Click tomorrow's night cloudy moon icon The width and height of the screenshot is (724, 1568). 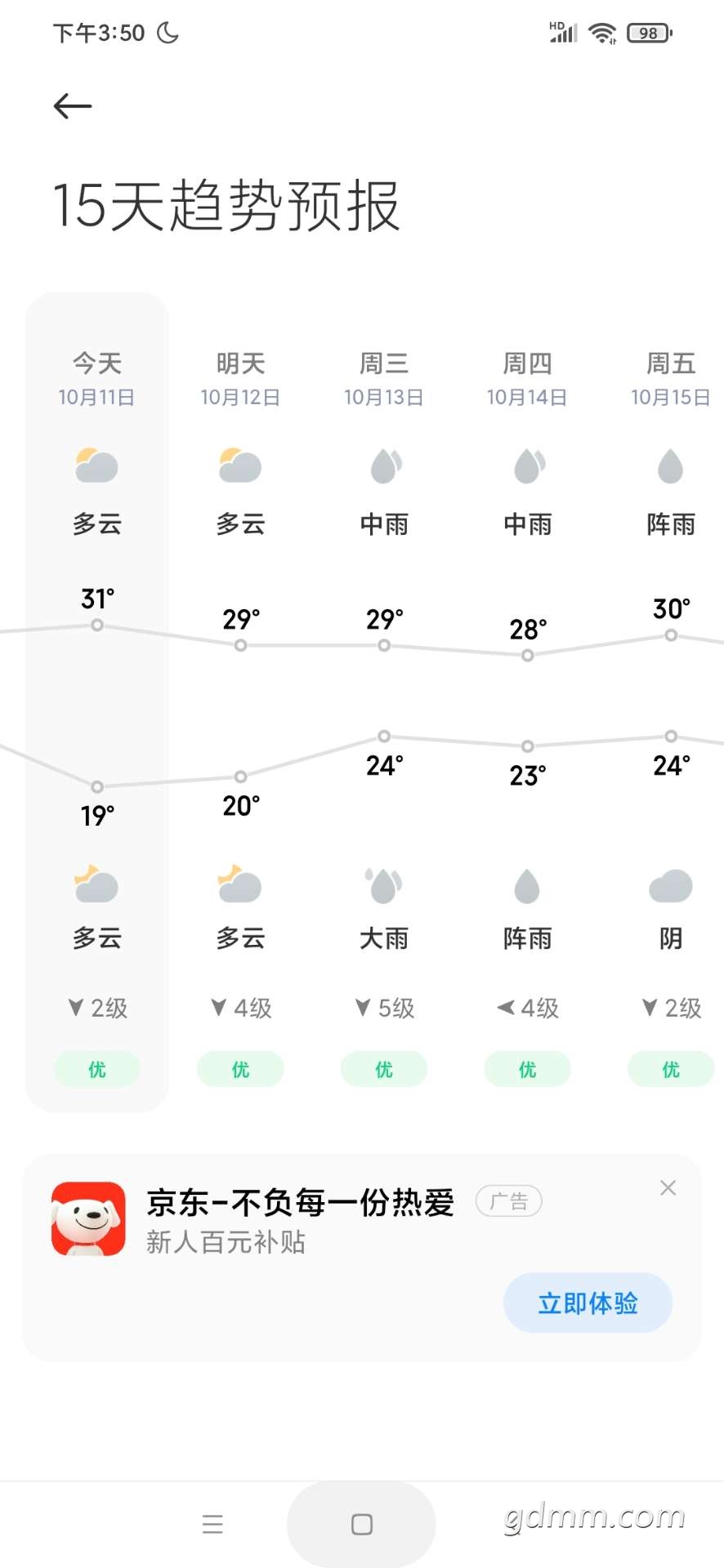click(x=240, y=884)
